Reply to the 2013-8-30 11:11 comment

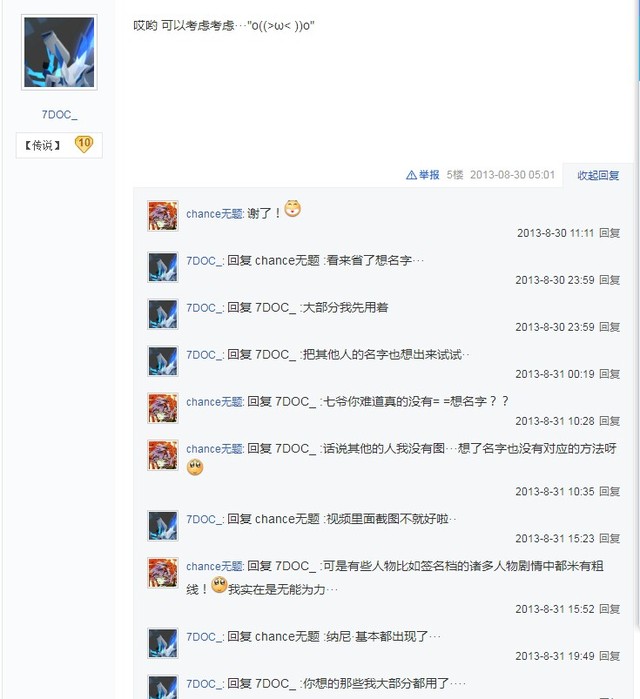(609, 233)
